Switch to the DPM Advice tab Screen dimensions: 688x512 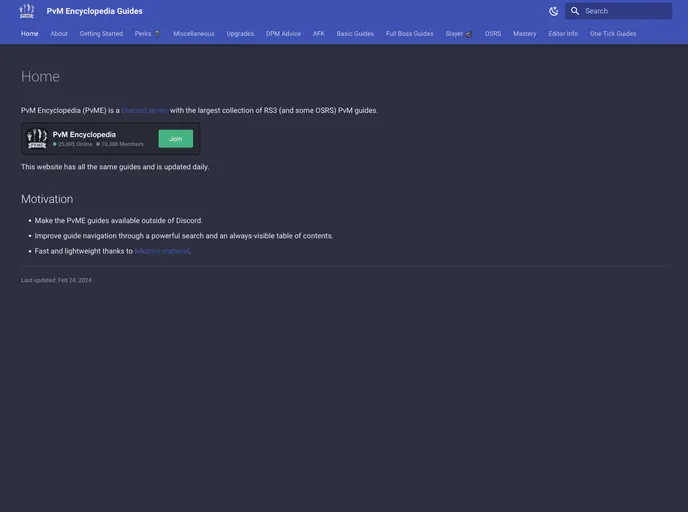[283, 34]
